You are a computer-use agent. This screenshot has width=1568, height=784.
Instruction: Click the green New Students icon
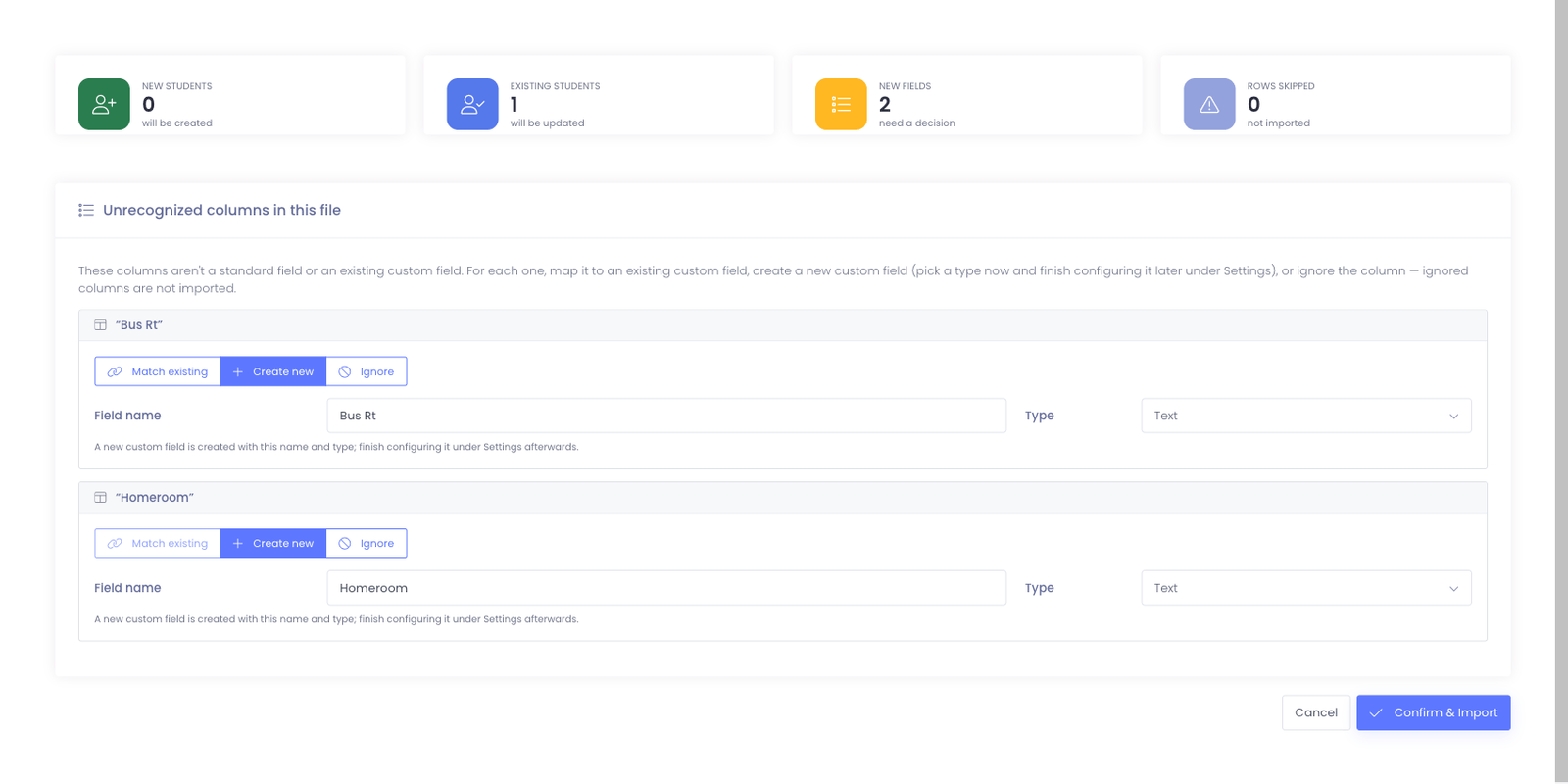(x=104, y=104)
